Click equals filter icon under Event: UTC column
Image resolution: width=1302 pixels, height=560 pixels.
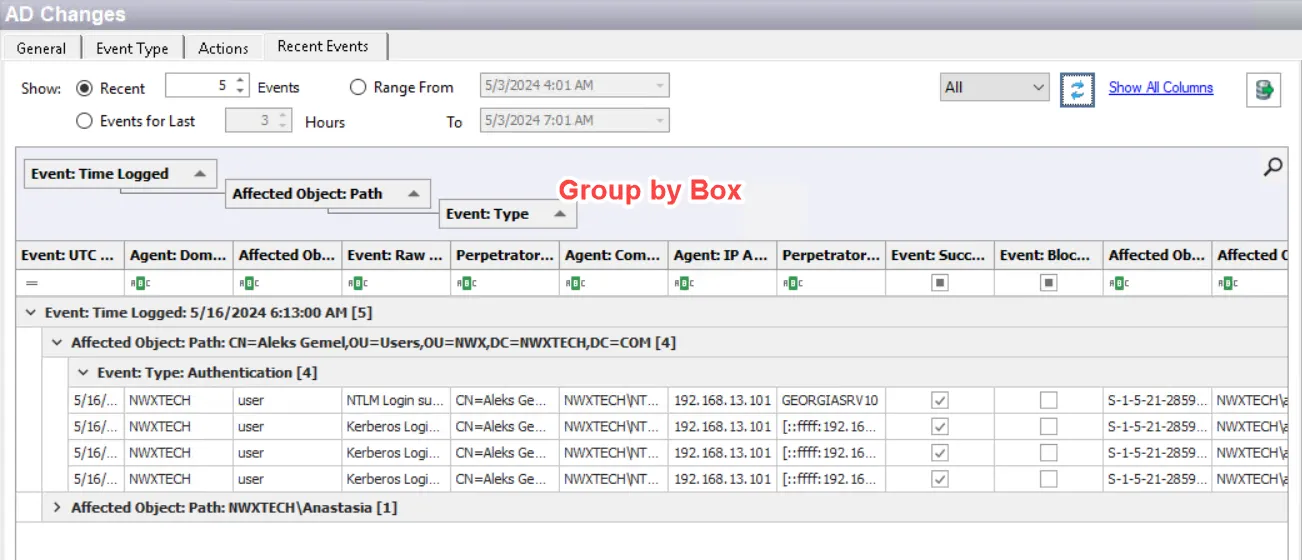coord(32,283)
